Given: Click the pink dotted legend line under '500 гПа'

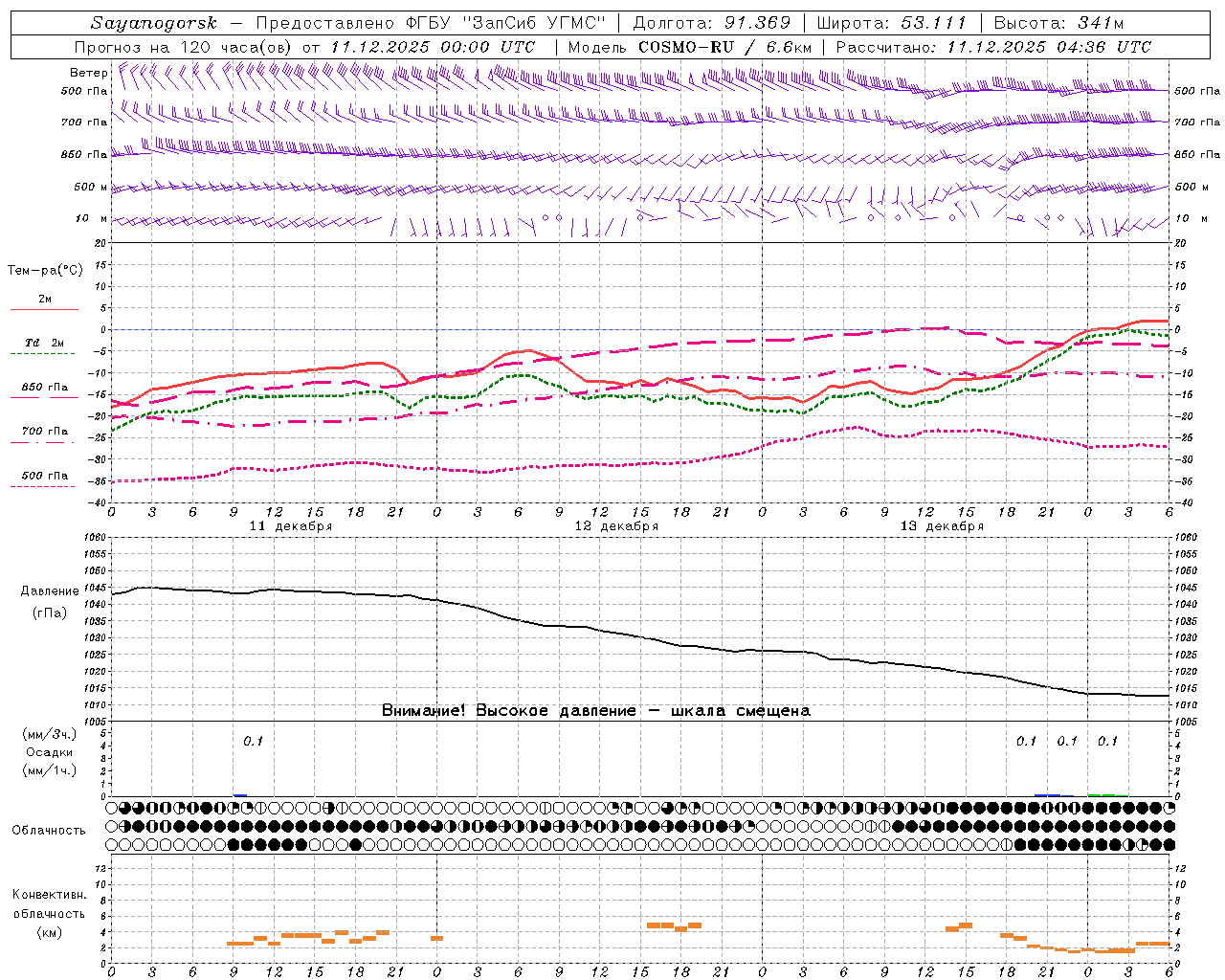Looking at the screenshot, I should [x=42, y=487].
